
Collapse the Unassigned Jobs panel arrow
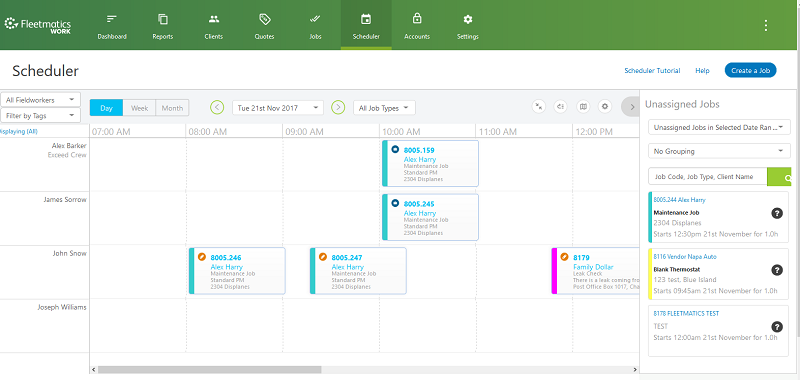(631, 107)
